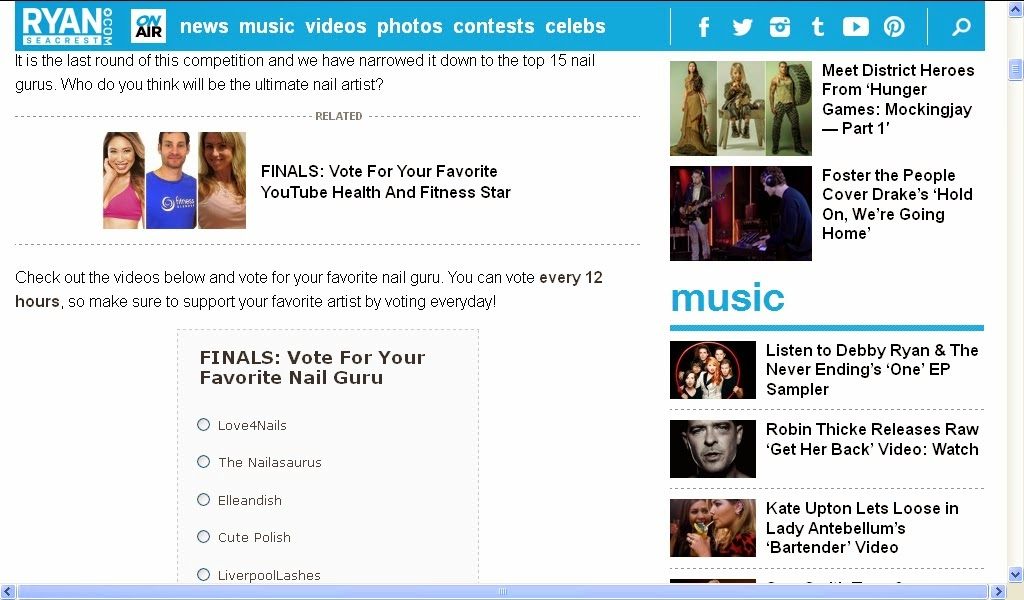The width and height of the screenshot is (1024, 600).
Task: Select The Nailasaurus radio option
Action: tap(204, 462)
